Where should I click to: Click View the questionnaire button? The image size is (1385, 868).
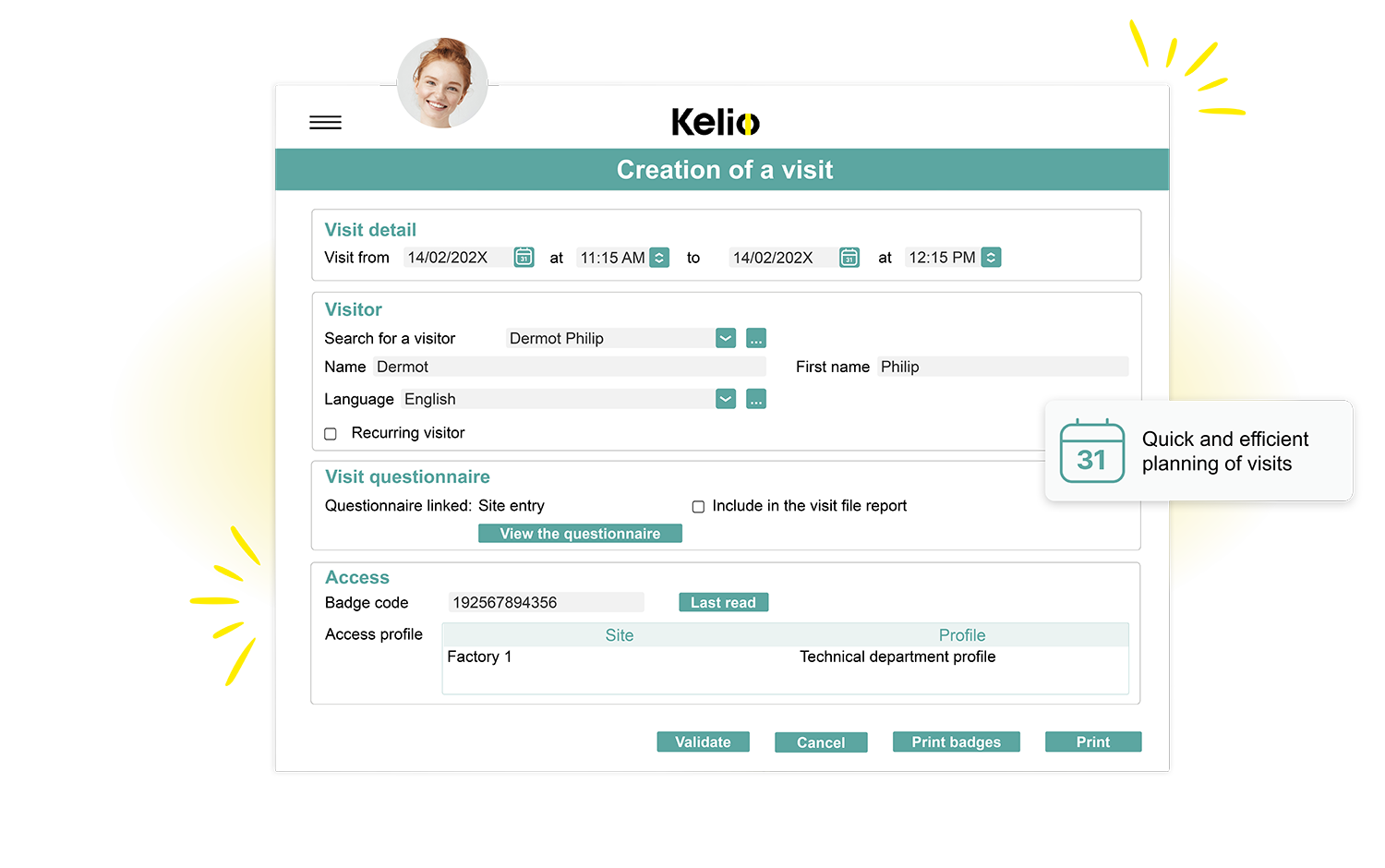tap(580, 534)
